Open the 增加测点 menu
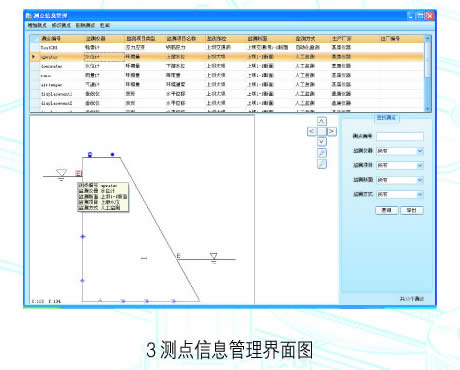Viewport: 460px width, 370px height. pyautogui.click(x=37, y=25)
